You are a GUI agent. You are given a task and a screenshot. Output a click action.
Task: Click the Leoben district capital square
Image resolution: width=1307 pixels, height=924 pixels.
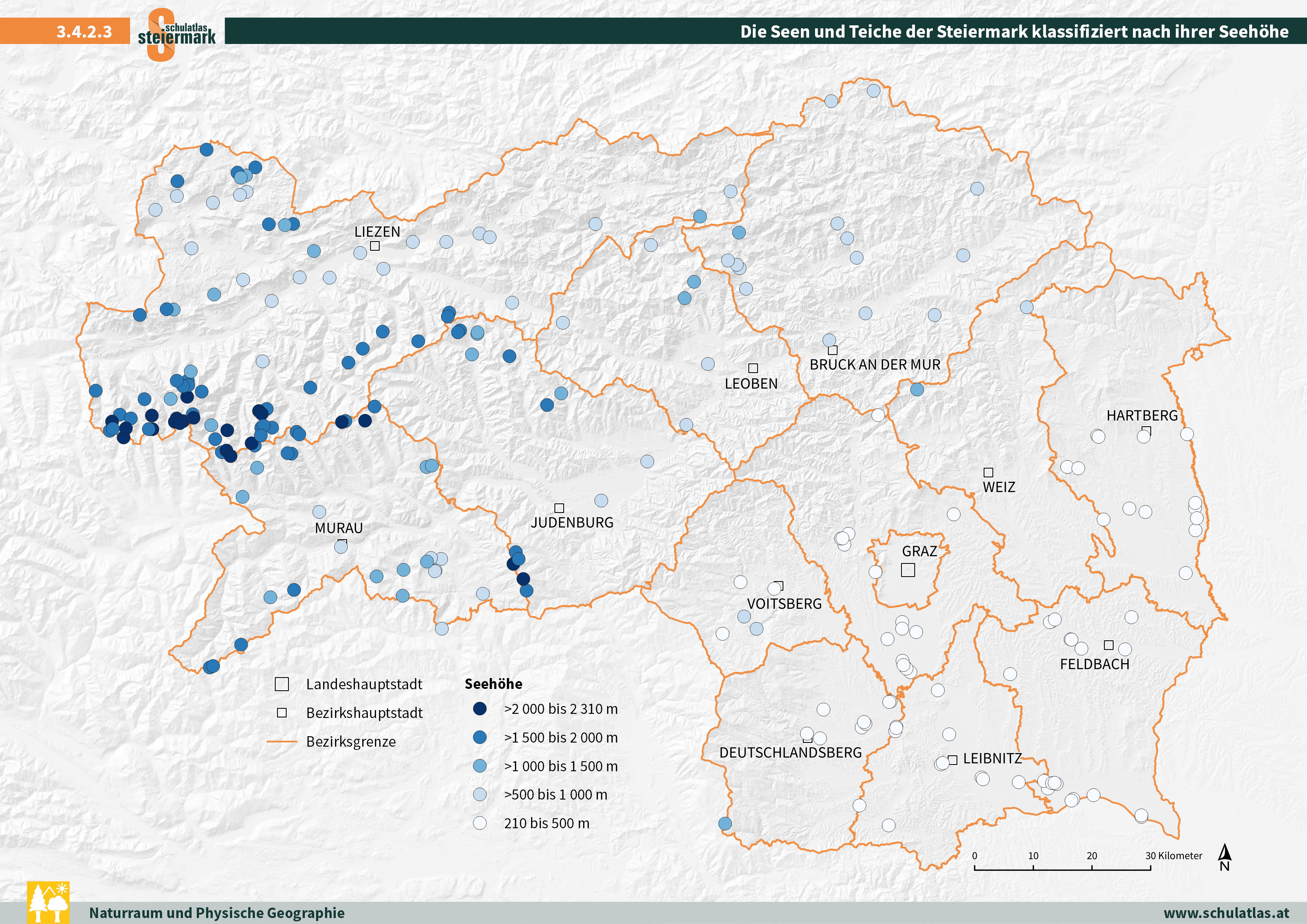point(752,368)
